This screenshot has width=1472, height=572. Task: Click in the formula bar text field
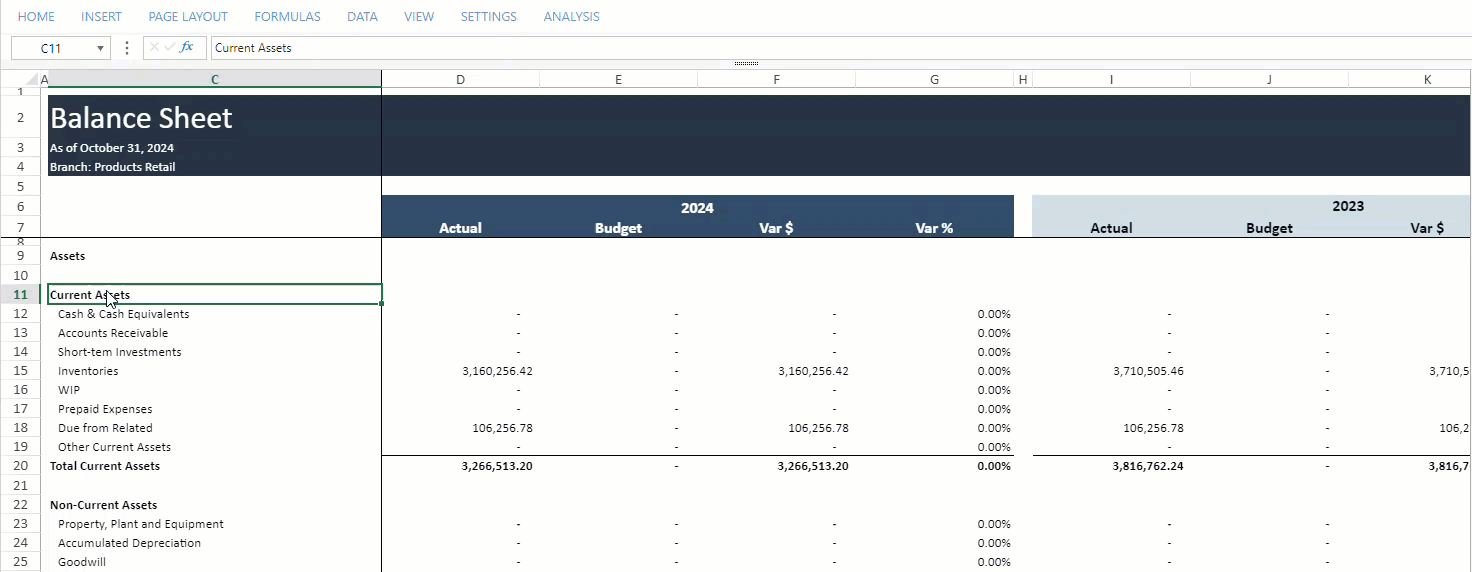coord(800,47)
